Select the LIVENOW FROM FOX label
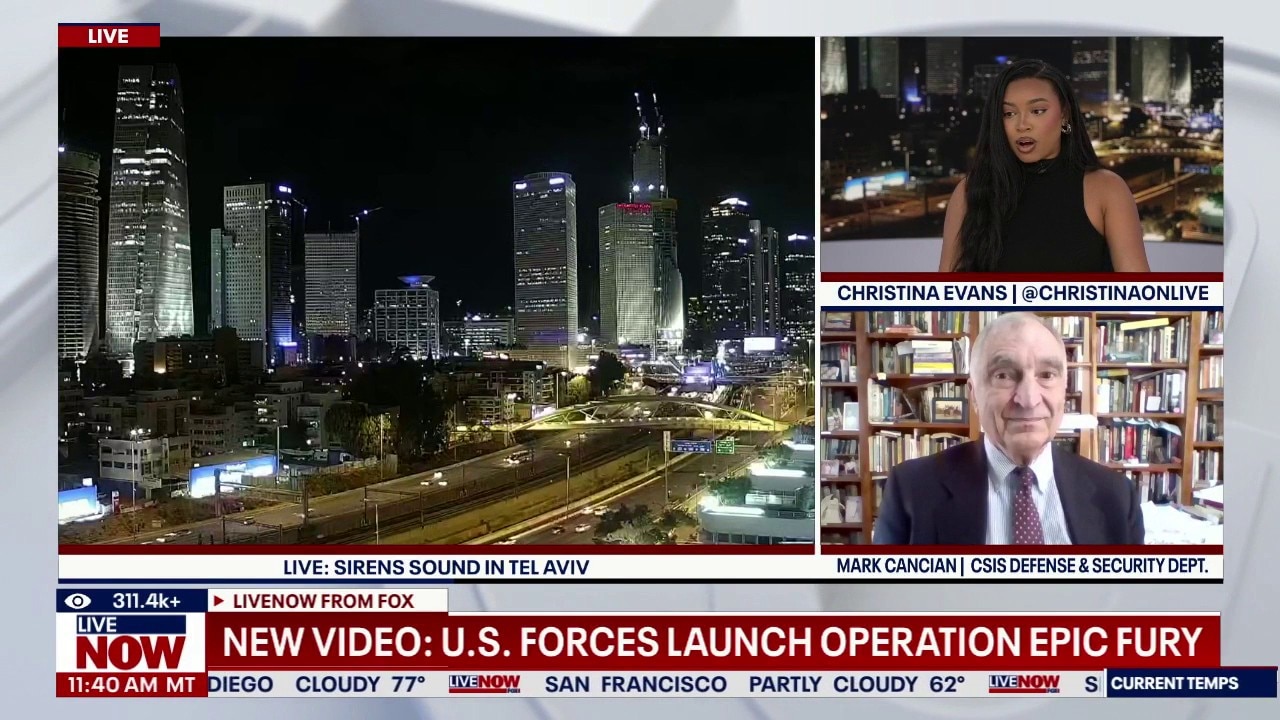Image resolution: width=1280 pixels, height=720 pixels. 323,601
